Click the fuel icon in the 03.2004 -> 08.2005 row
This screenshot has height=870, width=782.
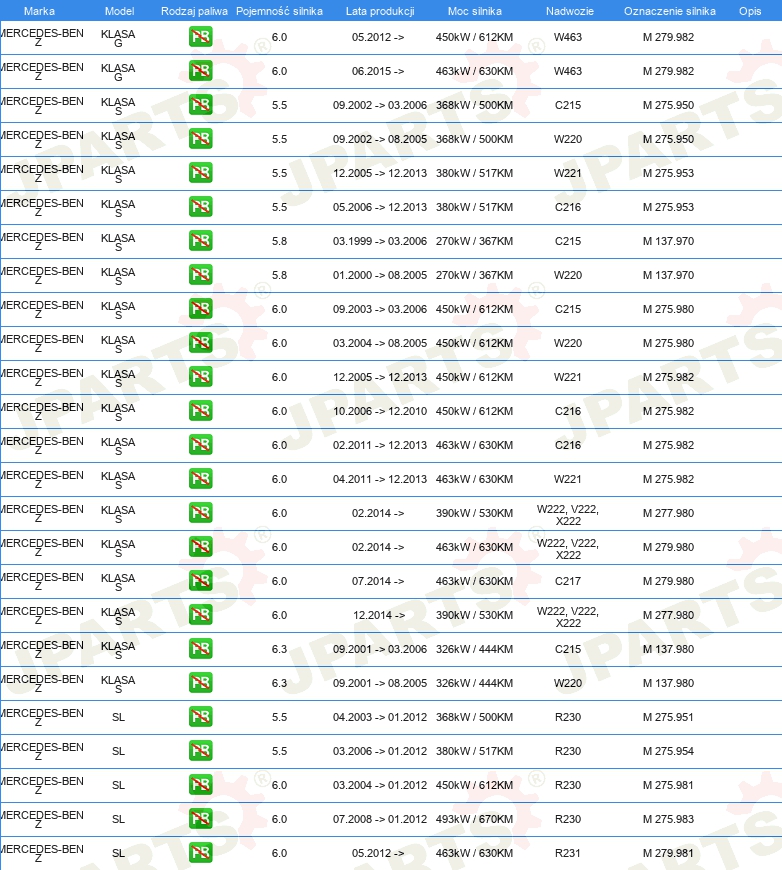200,343
